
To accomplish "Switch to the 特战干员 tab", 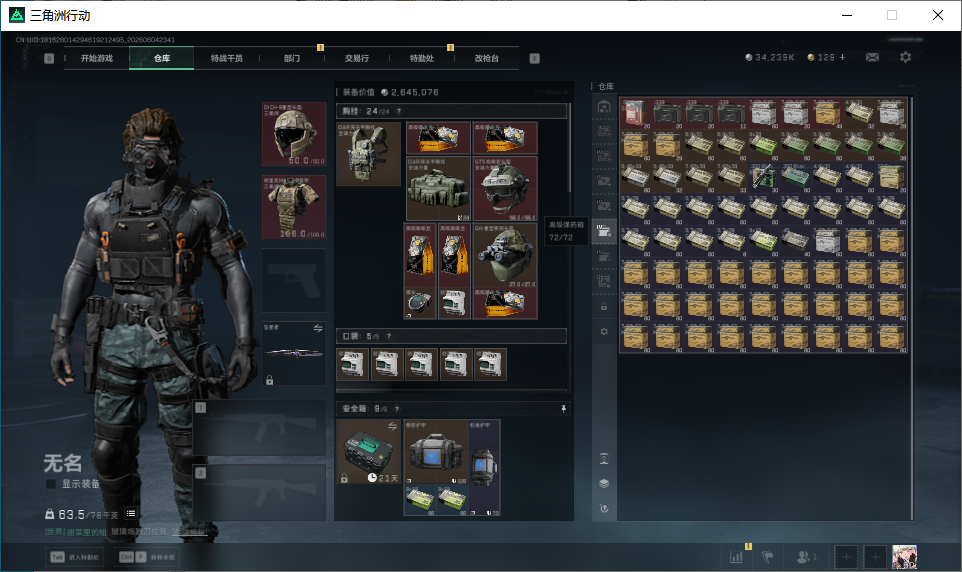I will 226,58.
